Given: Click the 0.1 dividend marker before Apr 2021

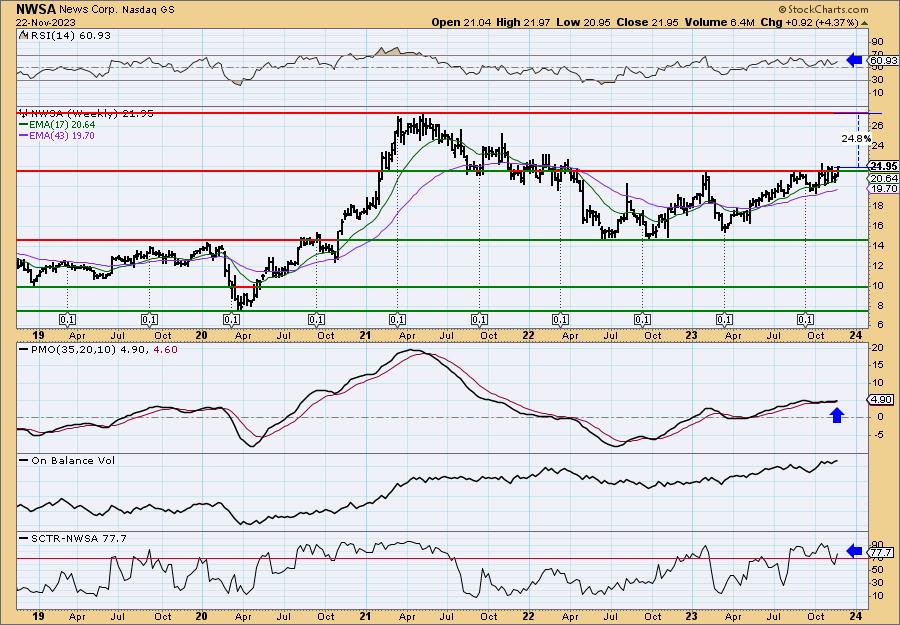Looking at the screenshot, I should pyautogui.click(x=397, y=320).
